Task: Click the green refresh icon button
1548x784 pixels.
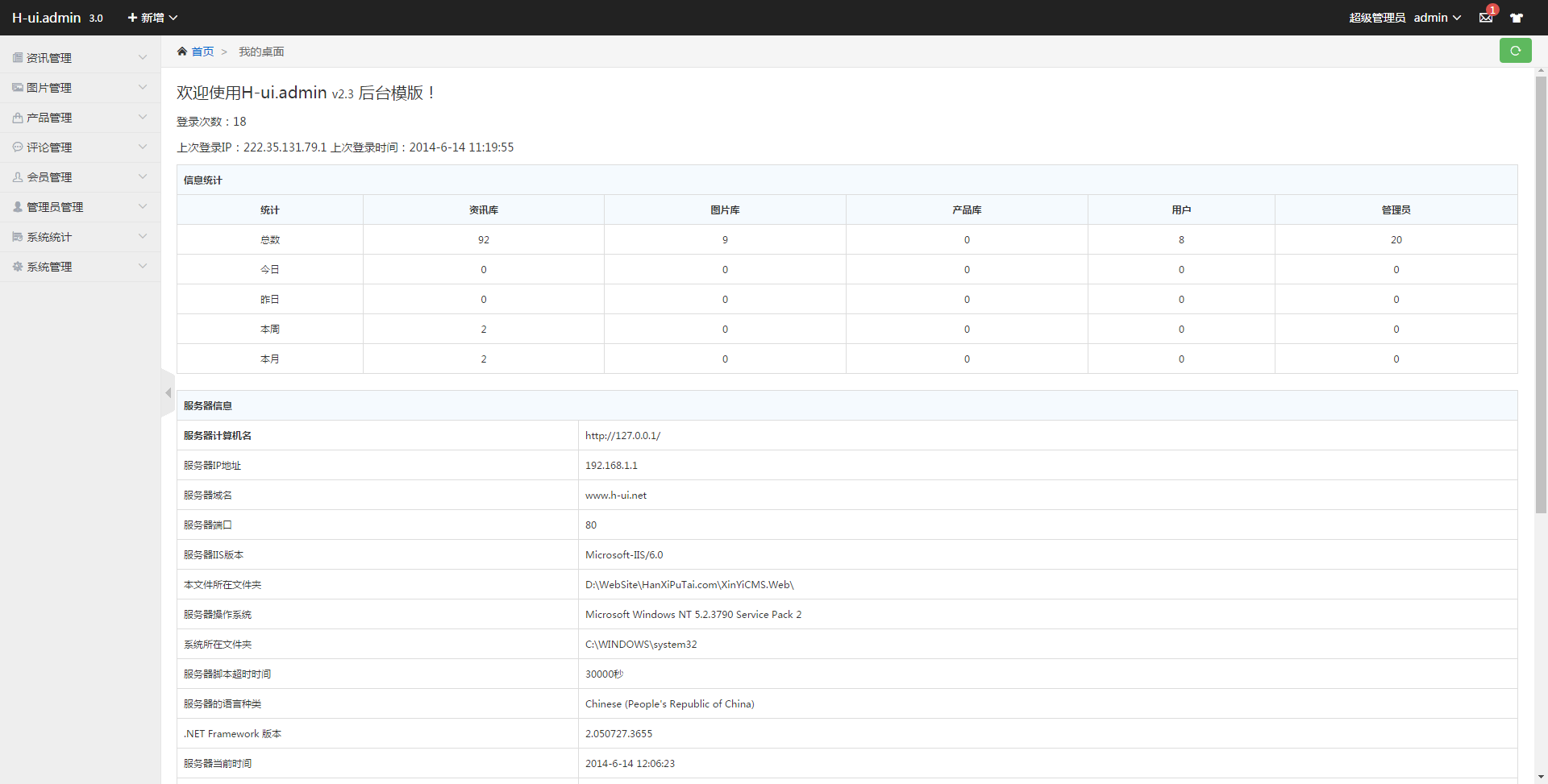Action: pyautogui.click(x=1515, y=51)
